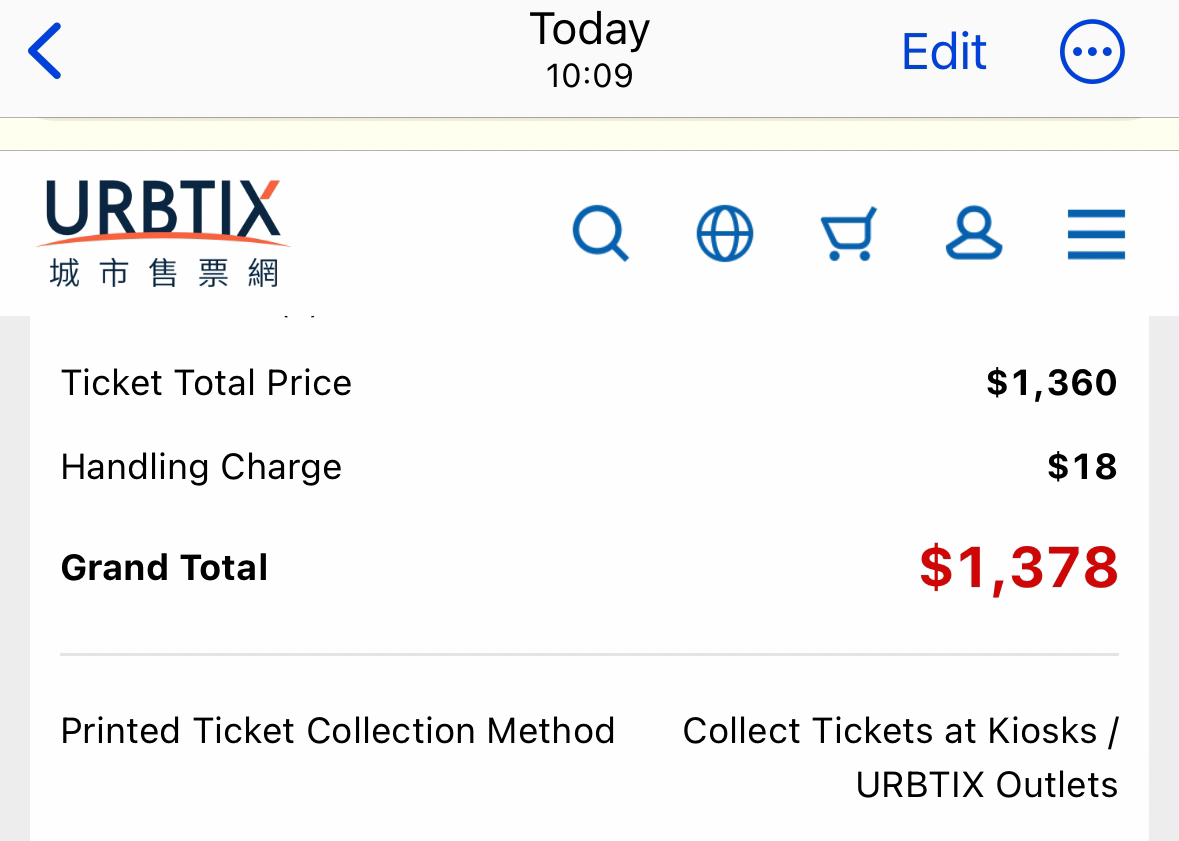This screenshot has height=841, width=1179.
Task: Click the URBTIX logo
Action: click(163, 233)
